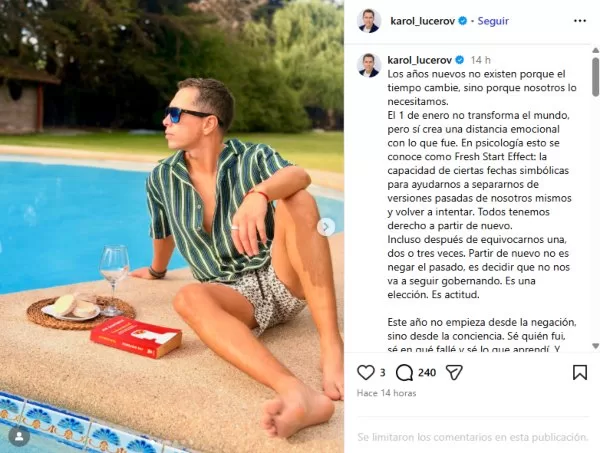The height and width of the screenshot is (453, 600).
Task: Click the verified badge in the post header
Action: pyautogui.click(x=462, y=21)
